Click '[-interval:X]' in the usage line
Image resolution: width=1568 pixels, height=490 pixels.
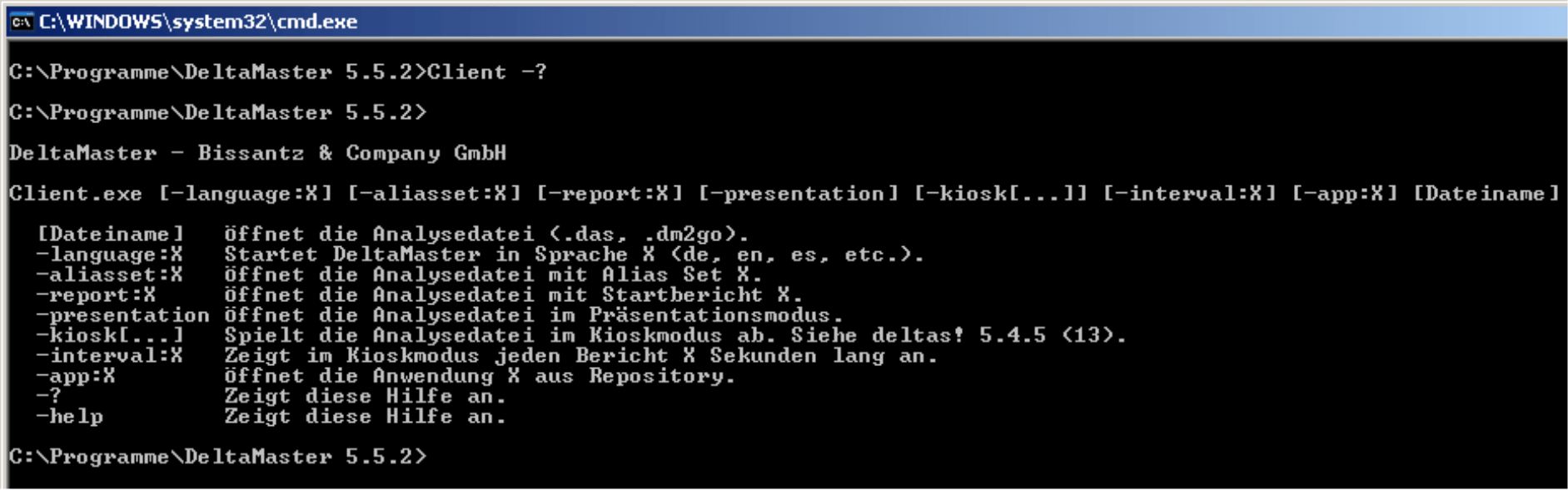click(x=1190, y=195)
